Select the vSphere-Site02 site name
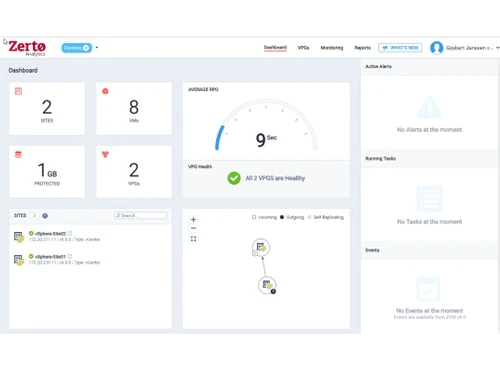Viewport: 500px width, 375px height. 50,234
